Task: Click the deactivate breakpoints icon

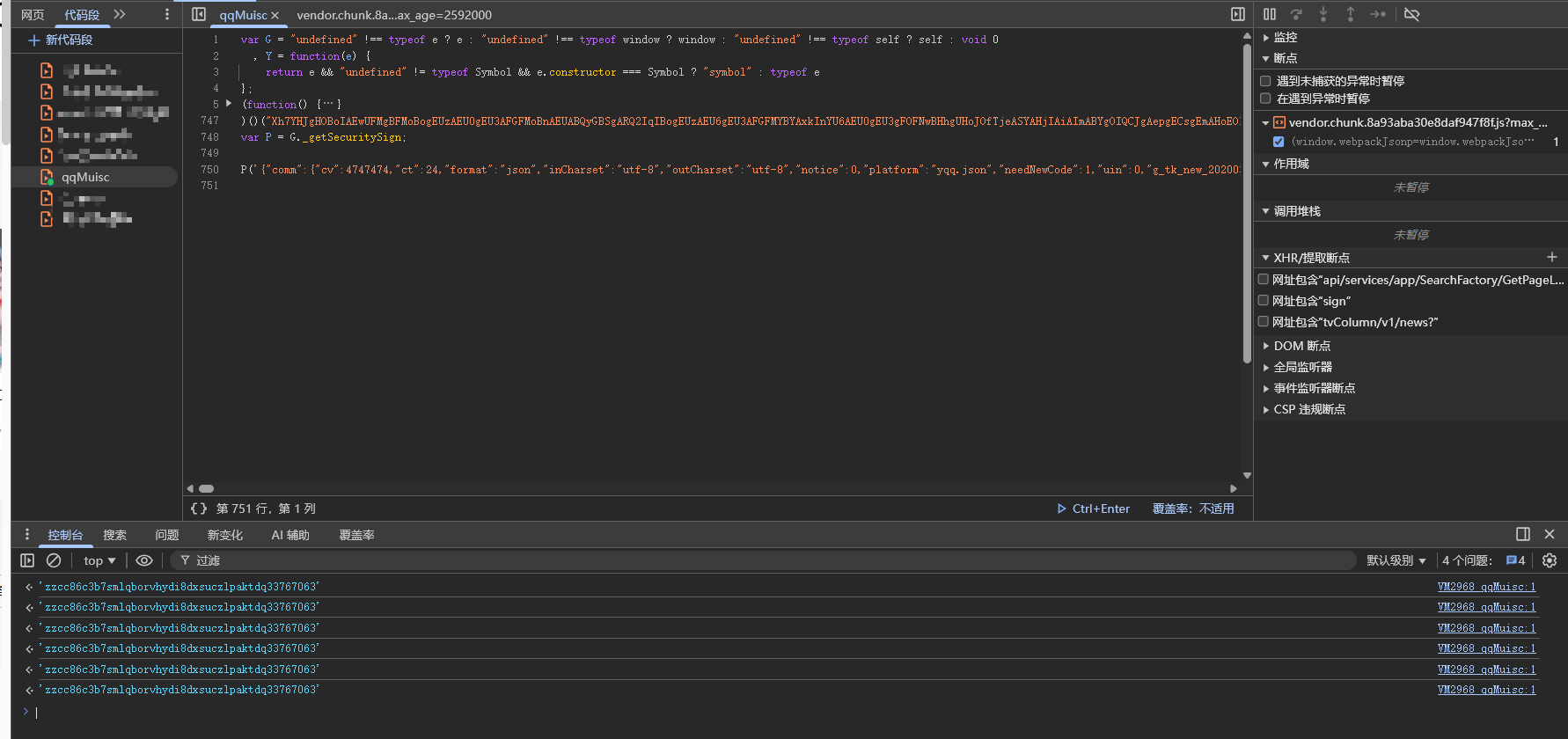Action: 1411,14
